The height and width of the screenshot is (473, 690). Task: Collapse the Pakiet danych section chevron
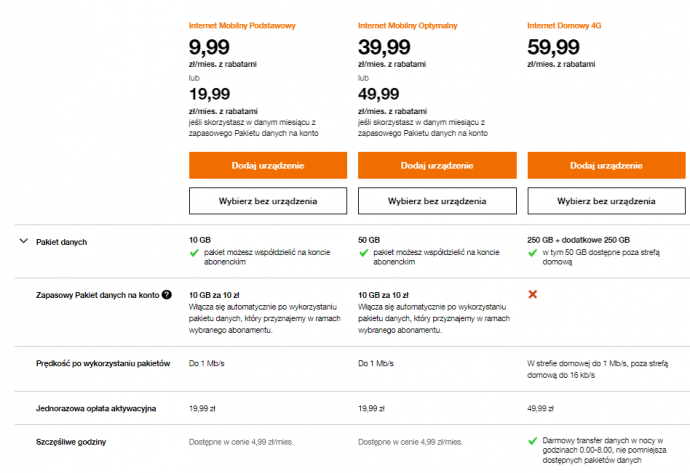(x=24, y=241)
